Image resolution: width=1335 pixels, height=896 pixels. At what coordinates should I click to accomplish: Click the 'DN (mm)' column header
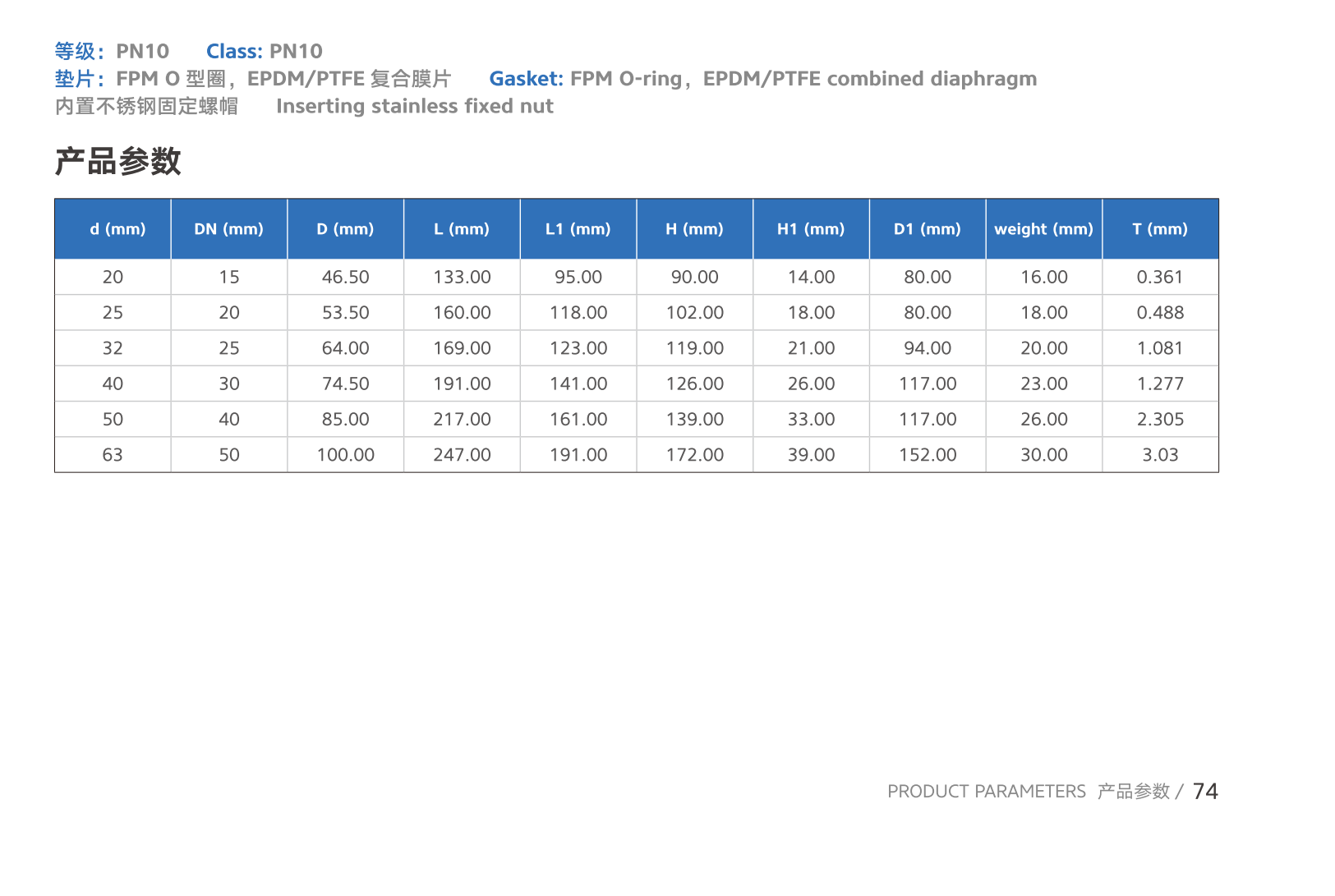point(229,229)
